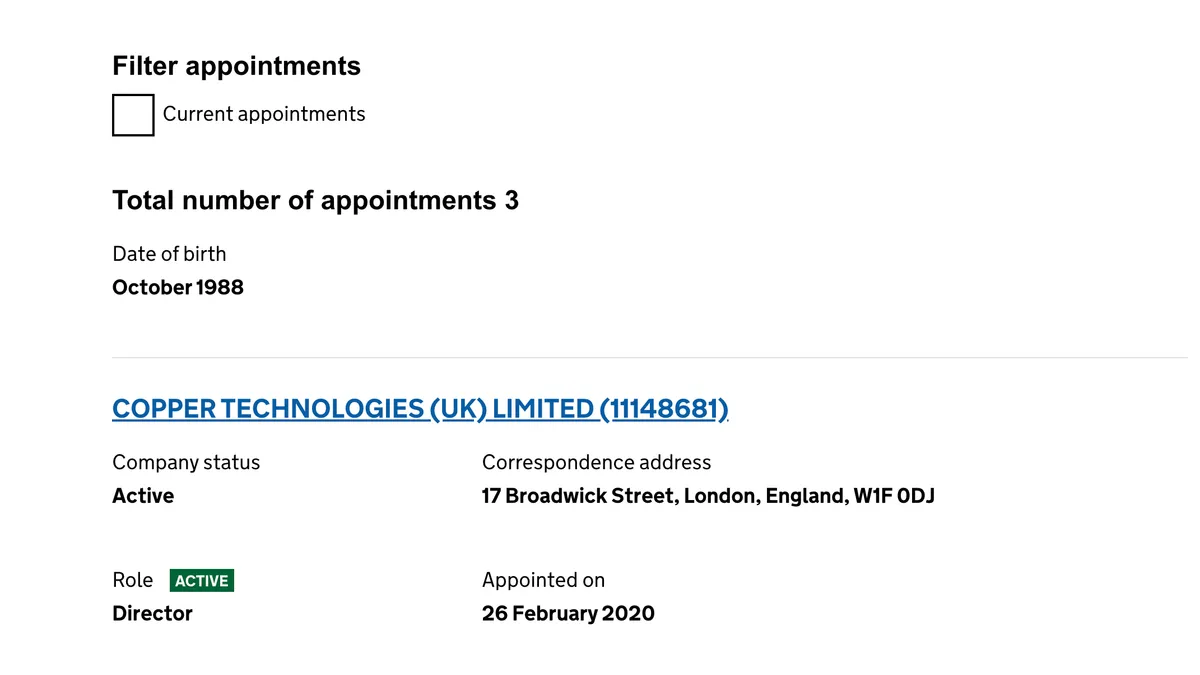Click the 'Correspondence address' label
This screenshot has height=675, width=1200.
pyautogui.click(x=596, y=462)
